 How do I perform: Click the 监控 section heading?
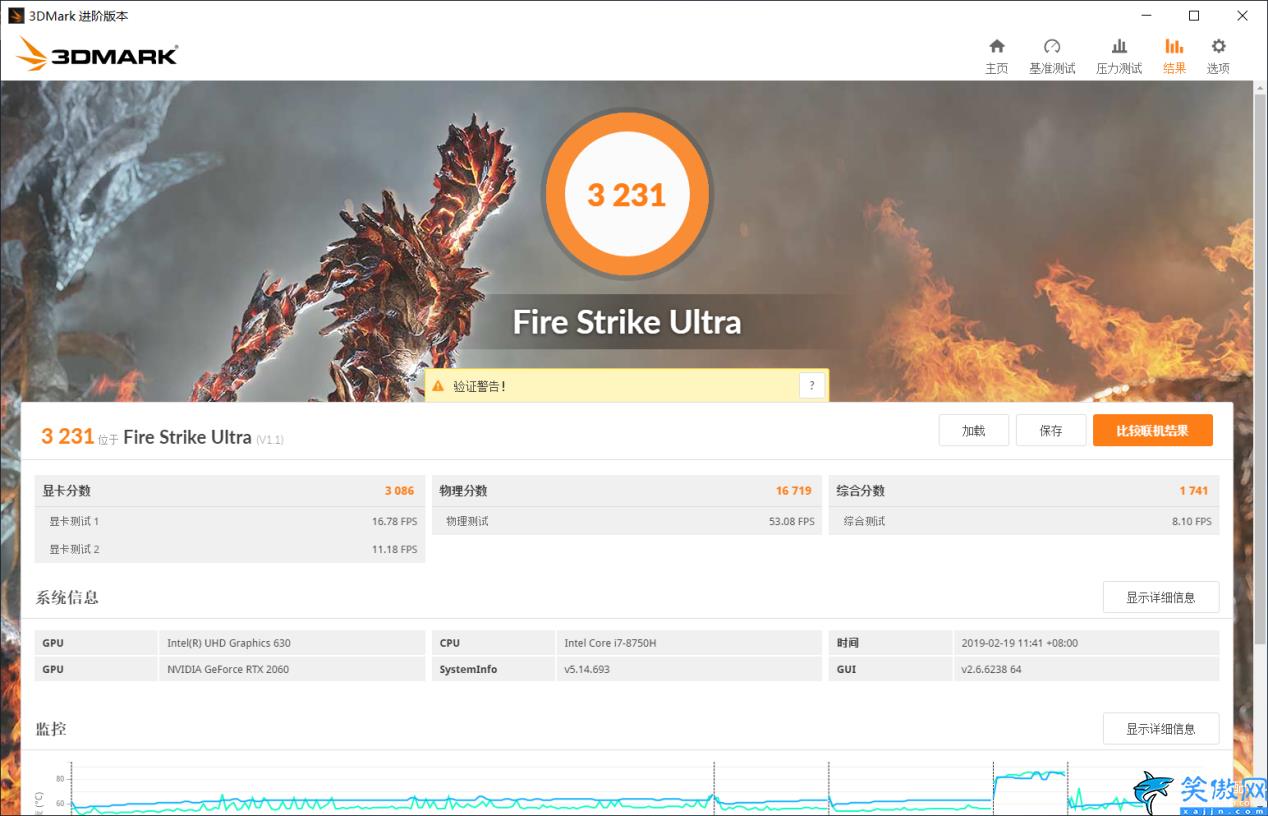pyautogui.click(x=51, y=729)
